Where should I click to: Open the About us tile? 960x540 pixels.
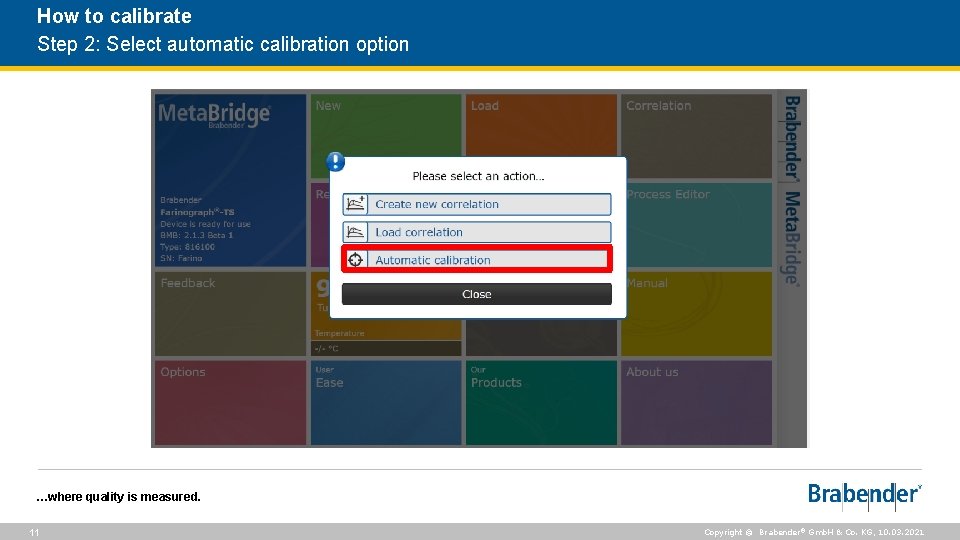[696, 402]
